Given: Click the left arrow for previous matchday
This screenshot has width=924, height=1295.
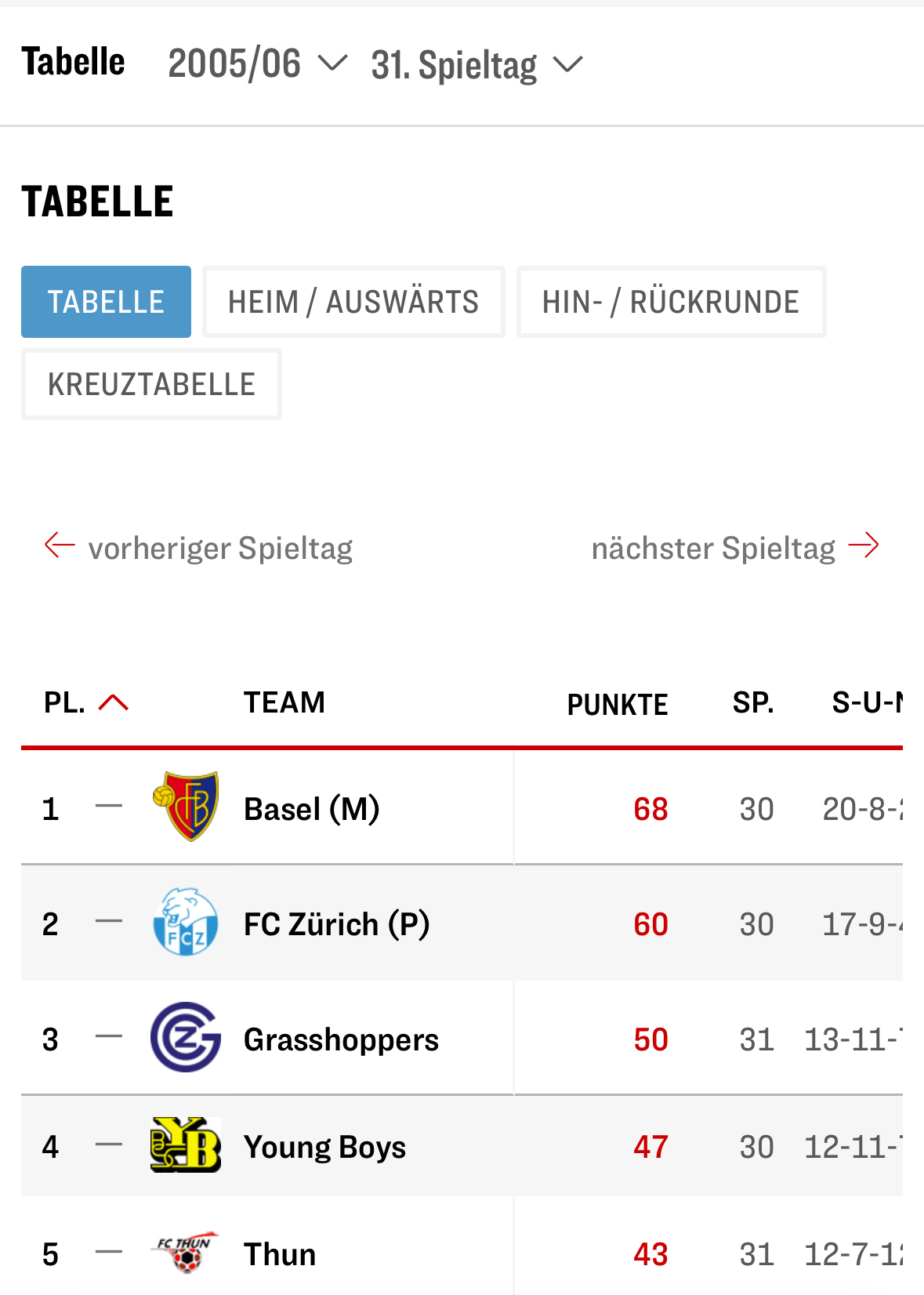Looking at the screenshot, I should click(60, 545).
